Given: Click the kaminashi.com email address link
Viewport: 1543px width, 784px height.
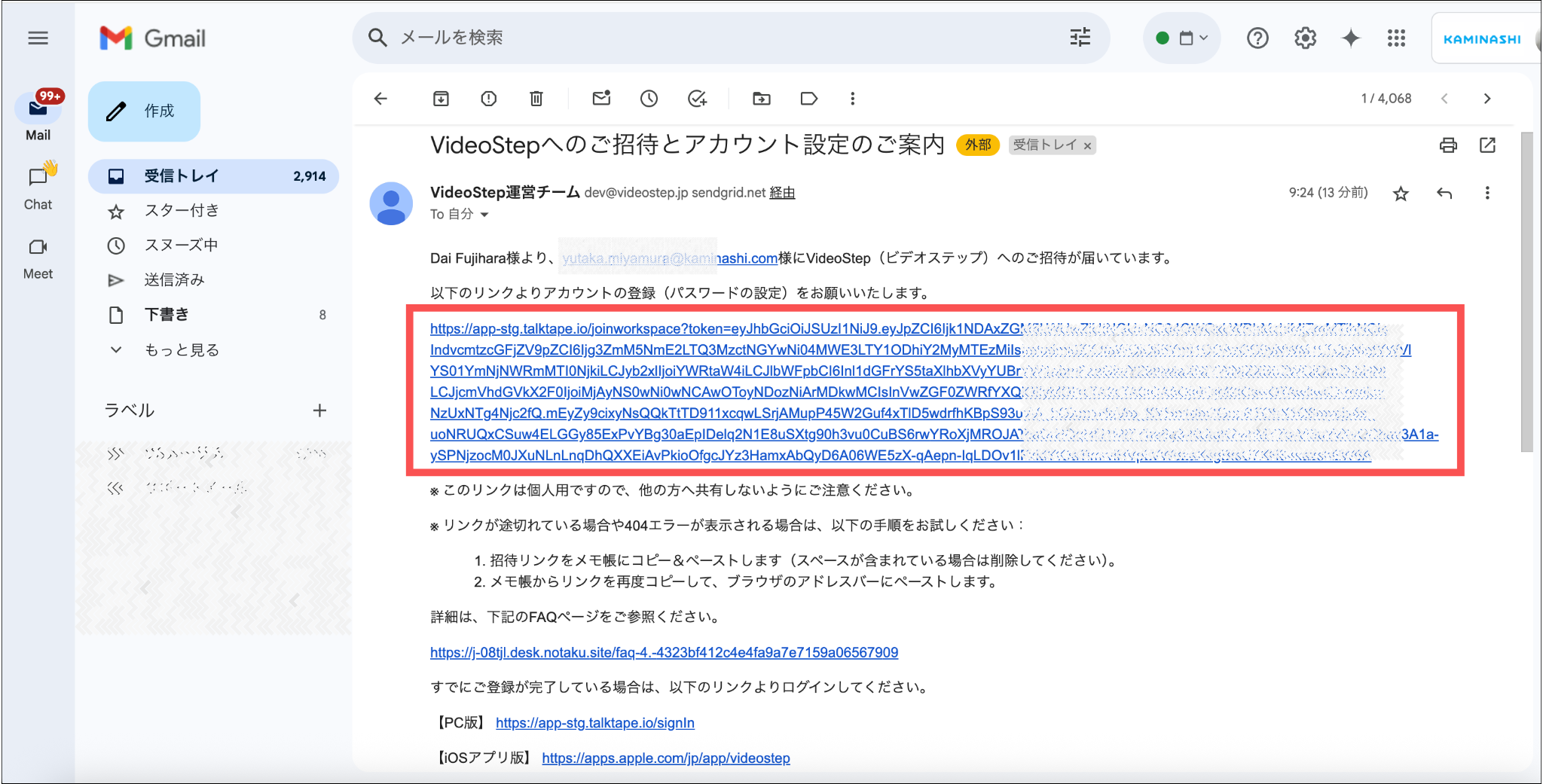Looking at the screenshot, I should (670, 258).
